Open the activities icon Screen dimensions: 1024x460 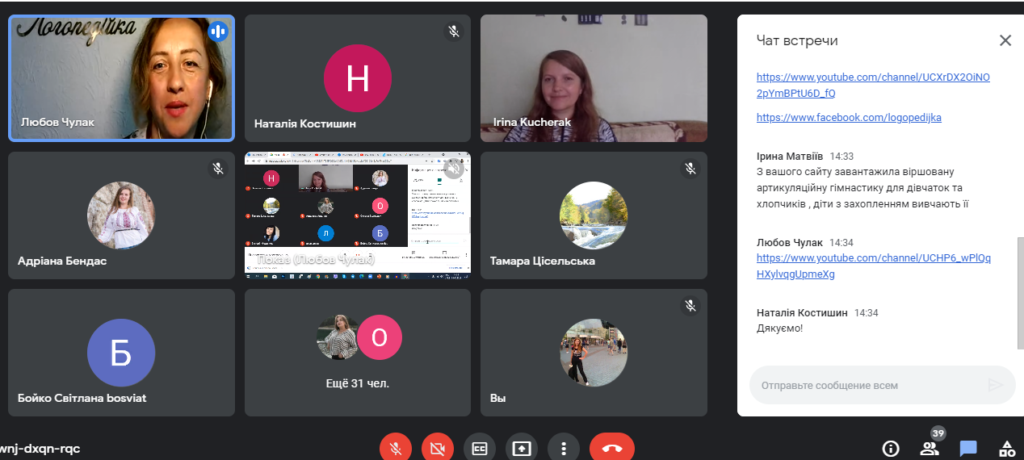[1006, 449]
